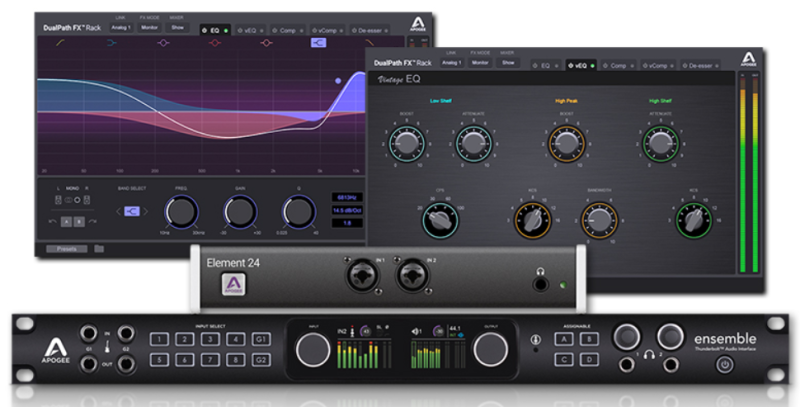Viewport: 800px width, 407px height.
Task: Click the High Shelf ATTENUATE knob
Action: [660, 144]
